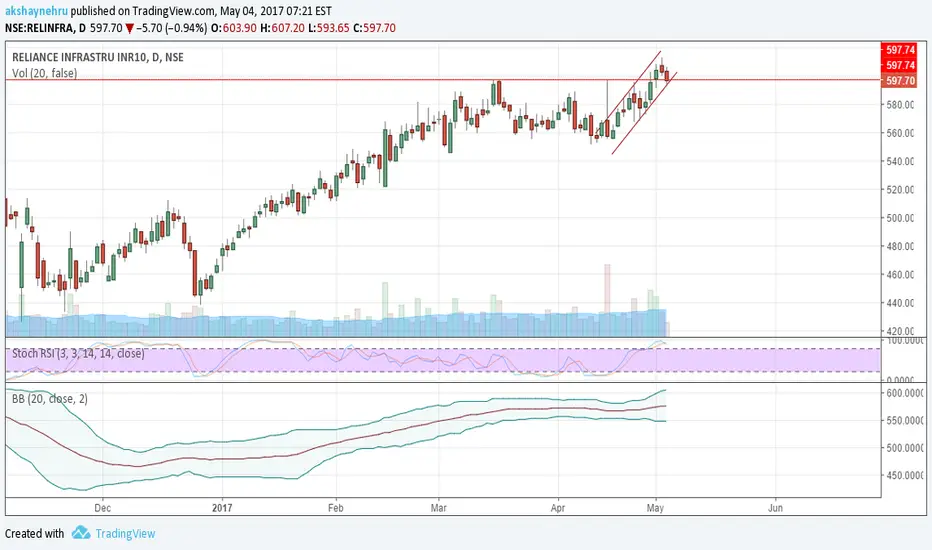Click the 450.0000 Bollinger axis label
Viewport: 932px width, 550px height.
tap(905, 475)
